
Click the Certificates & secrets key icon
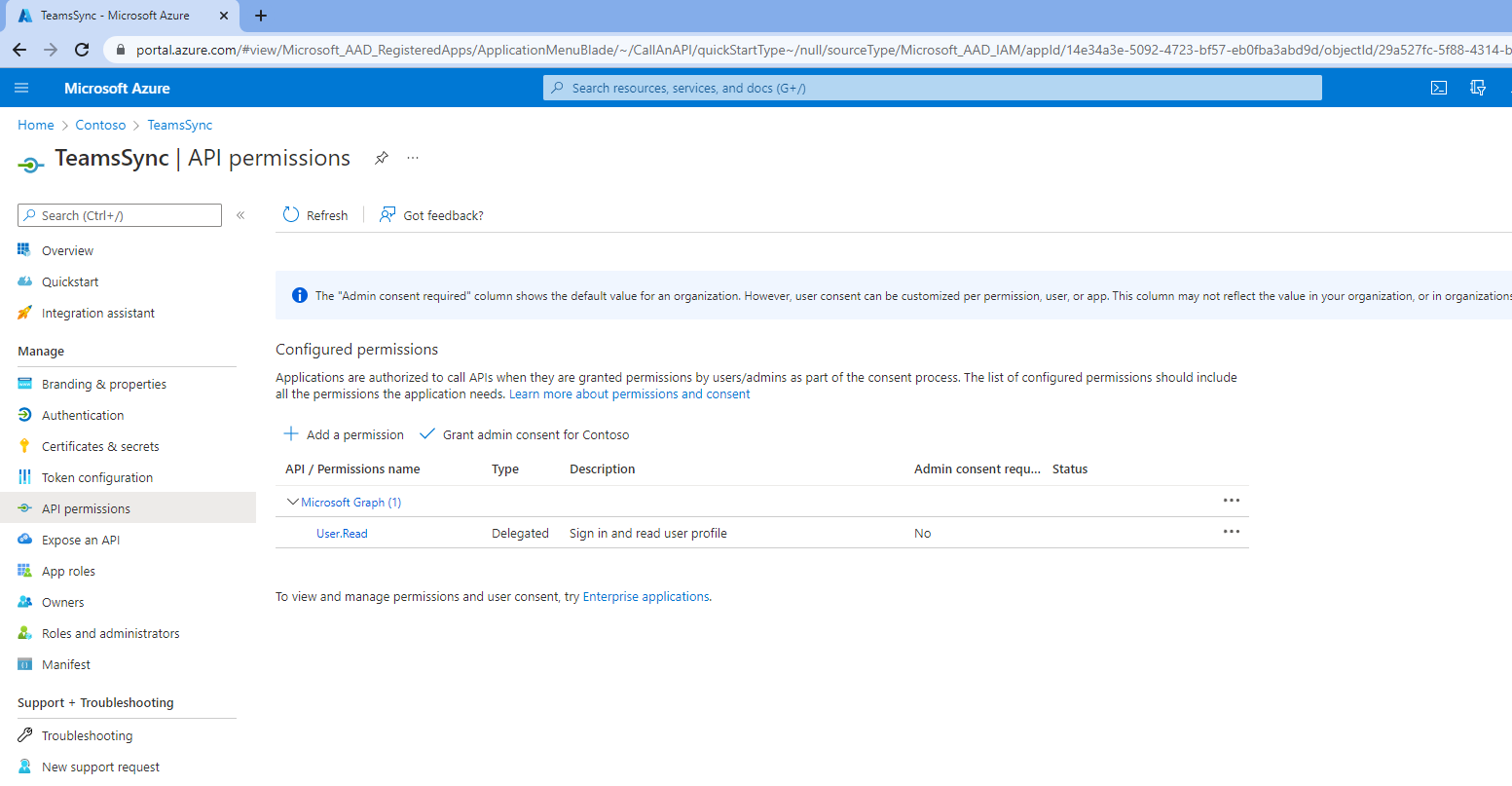pyautogui.click(x=24, y=446)
